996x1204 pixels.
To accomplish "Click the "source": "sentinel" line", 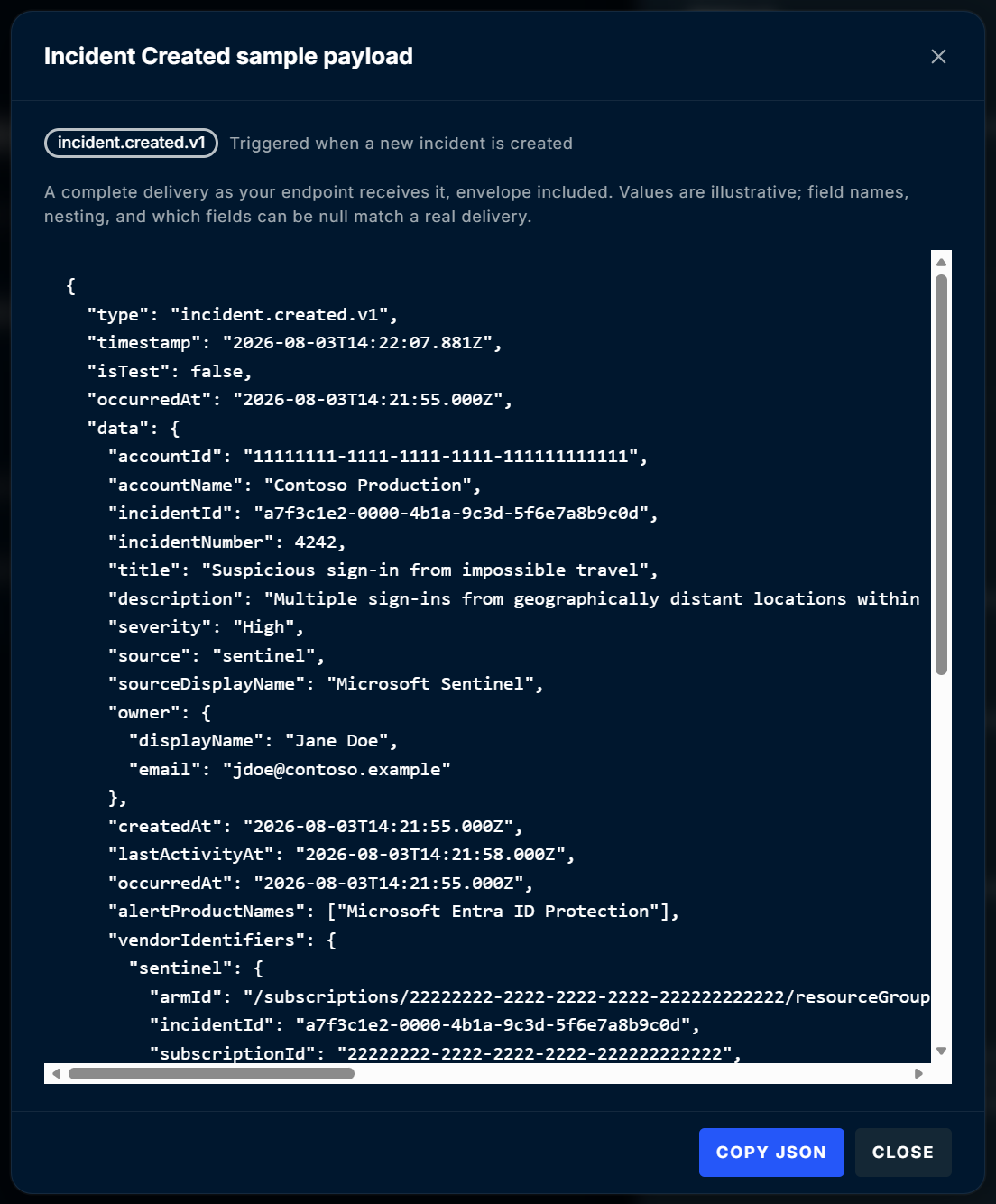I will (x=217, y=655).
